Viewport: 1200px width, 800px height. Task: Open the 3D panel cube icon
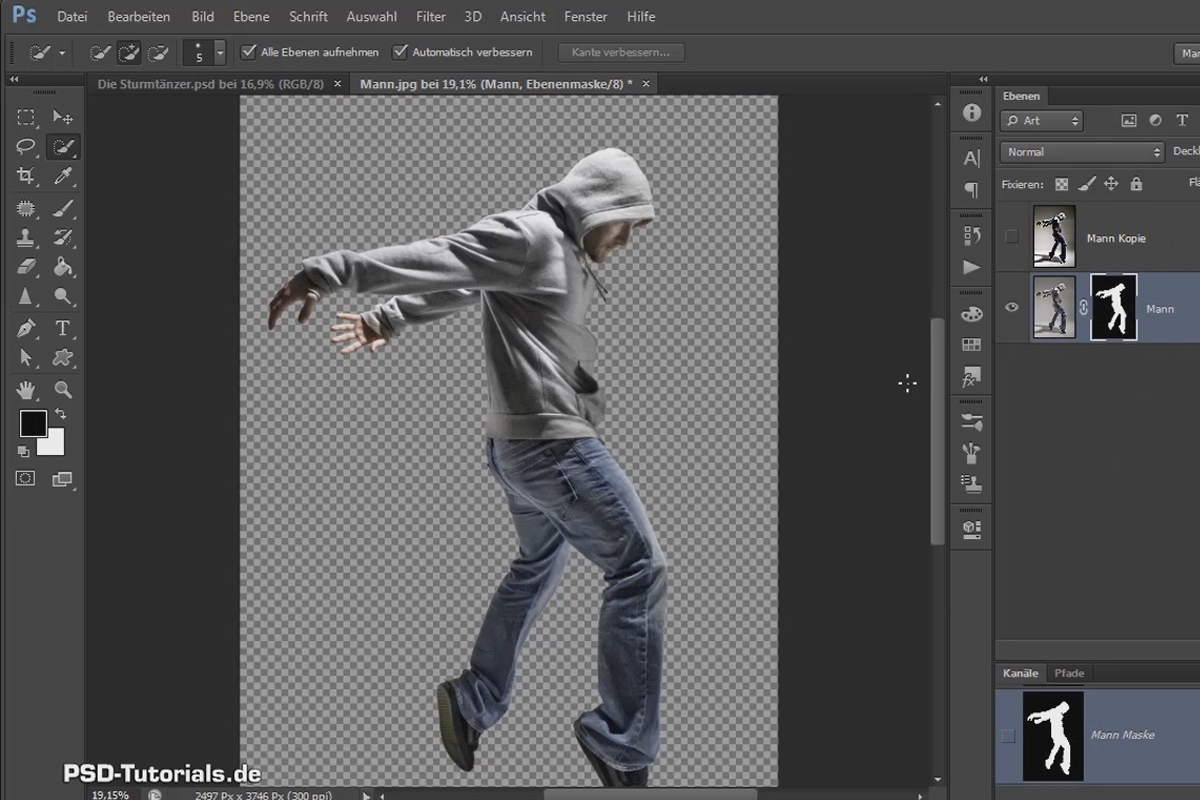[x=971, y=529]
